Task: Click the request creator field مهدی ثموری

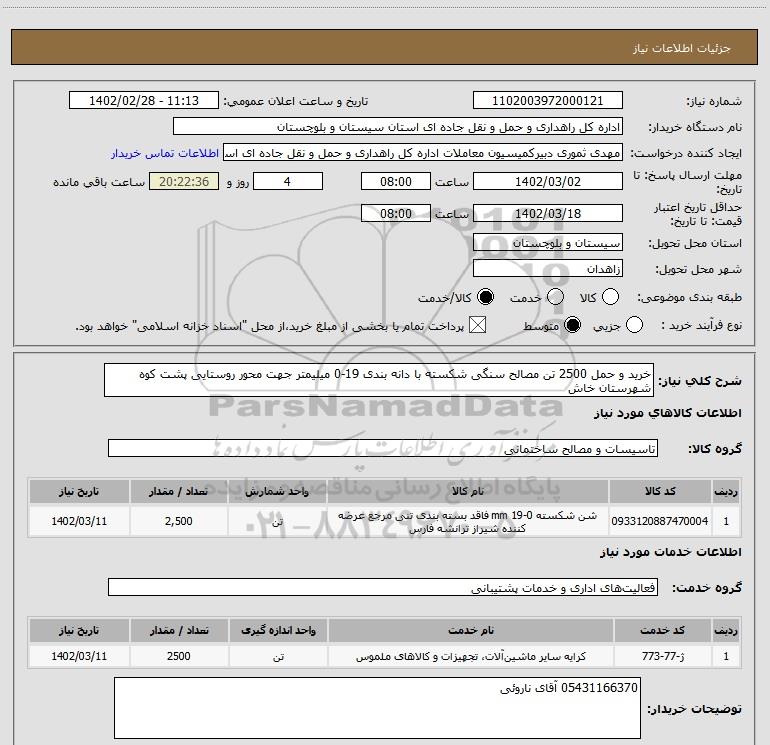Action: [423, 152]
